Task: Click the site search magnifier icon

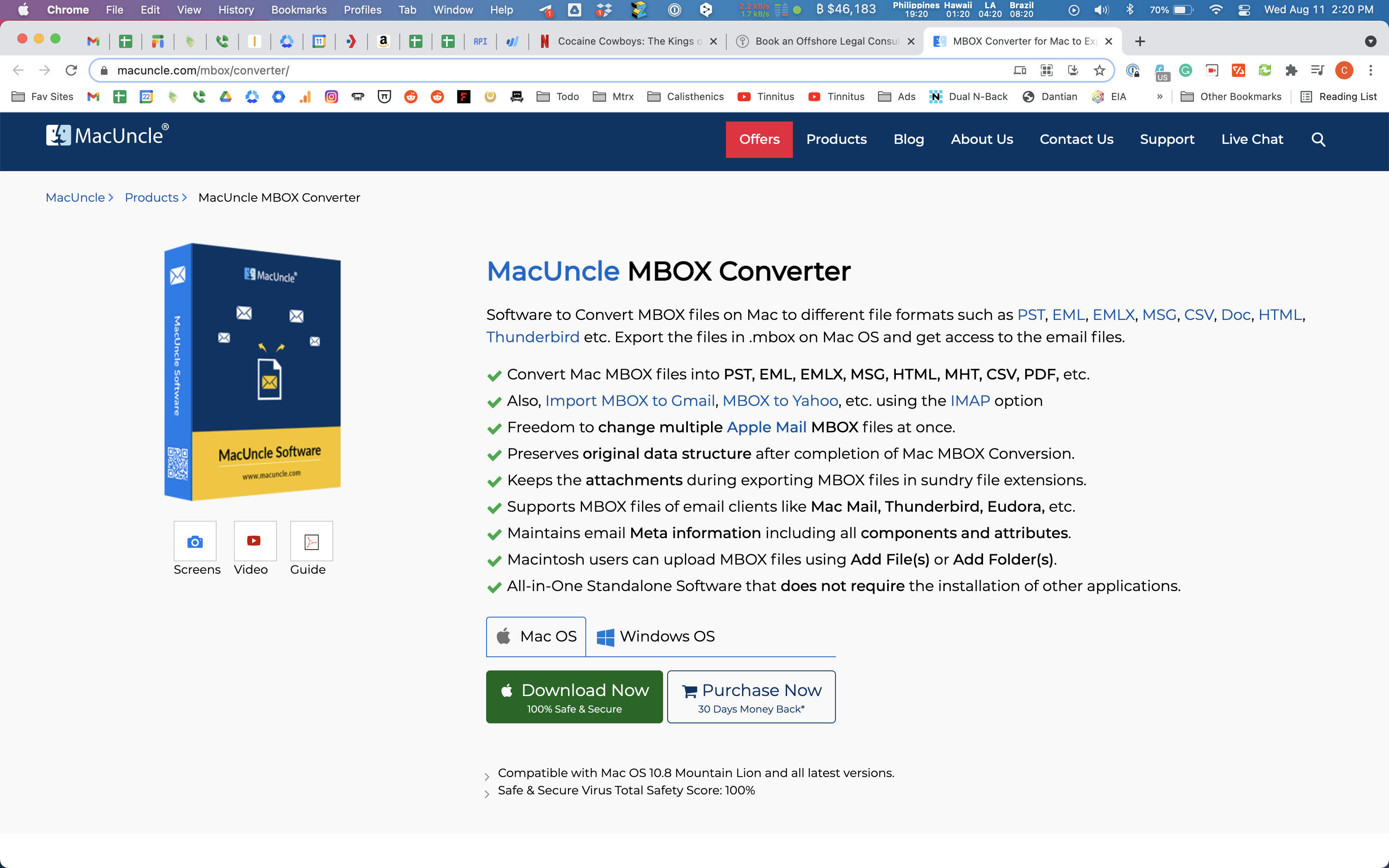Action: [x=1318, y=140]
